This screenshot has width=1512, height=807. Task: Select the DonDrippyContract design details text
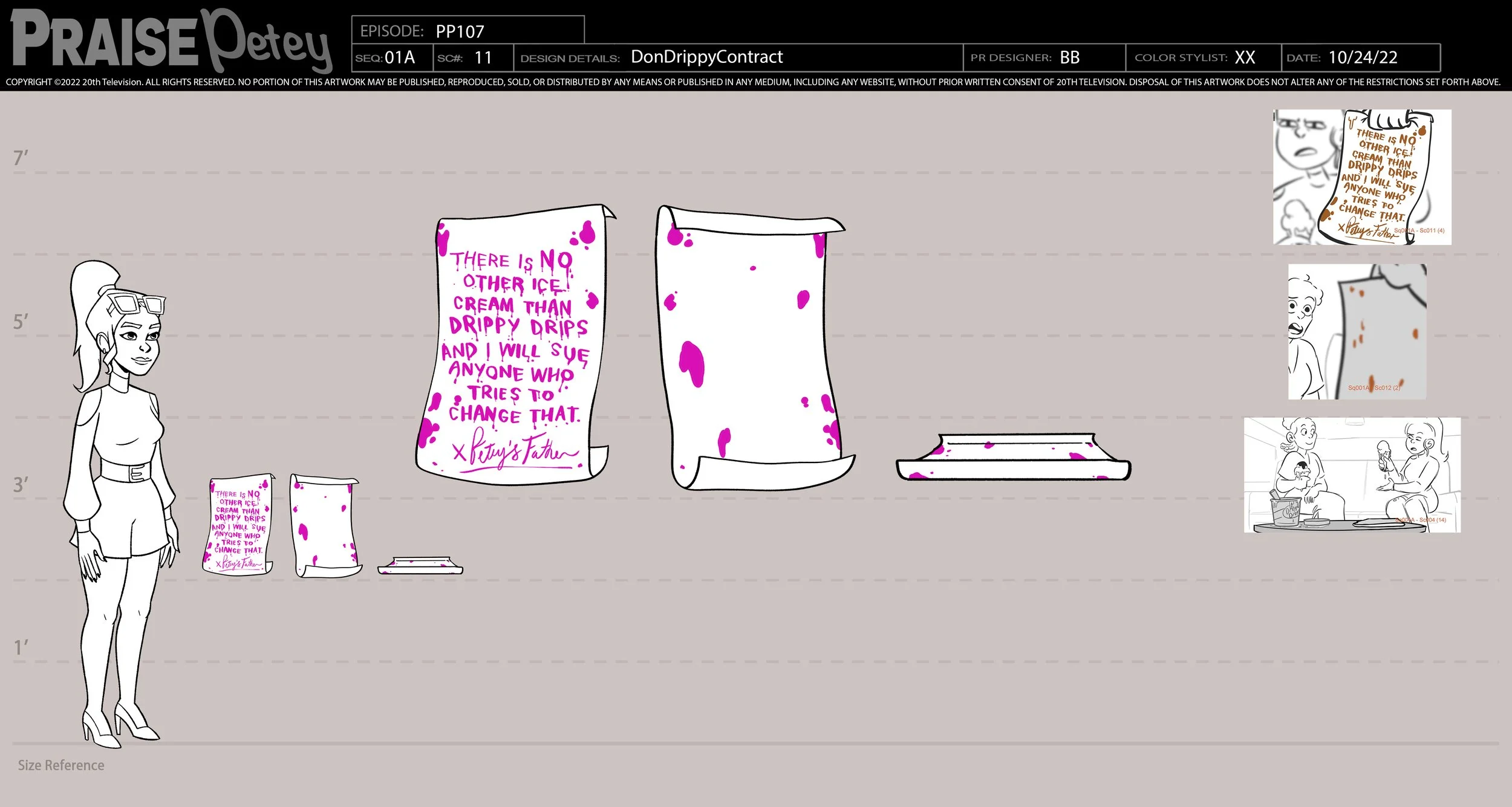click(x=706, y=57)
